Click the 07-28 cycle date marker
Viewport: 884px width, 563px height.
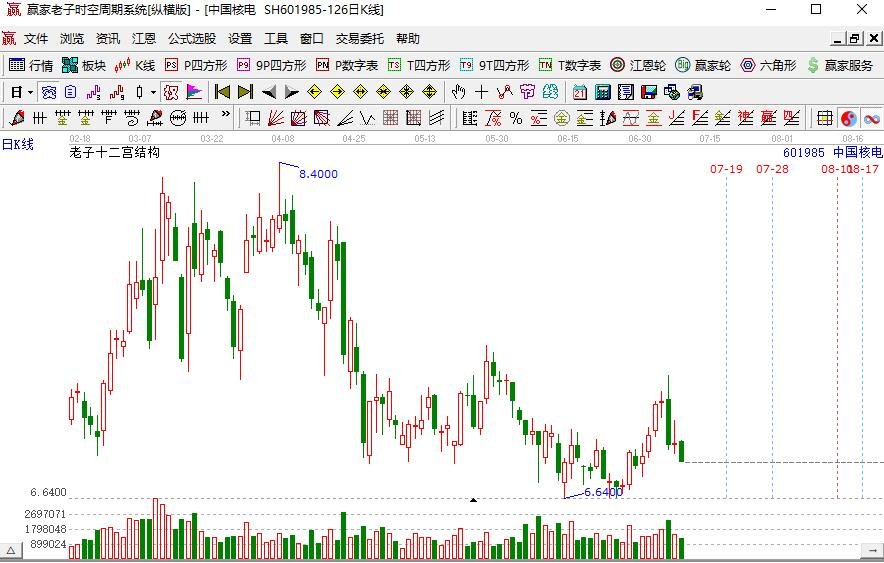coord(772,169)
